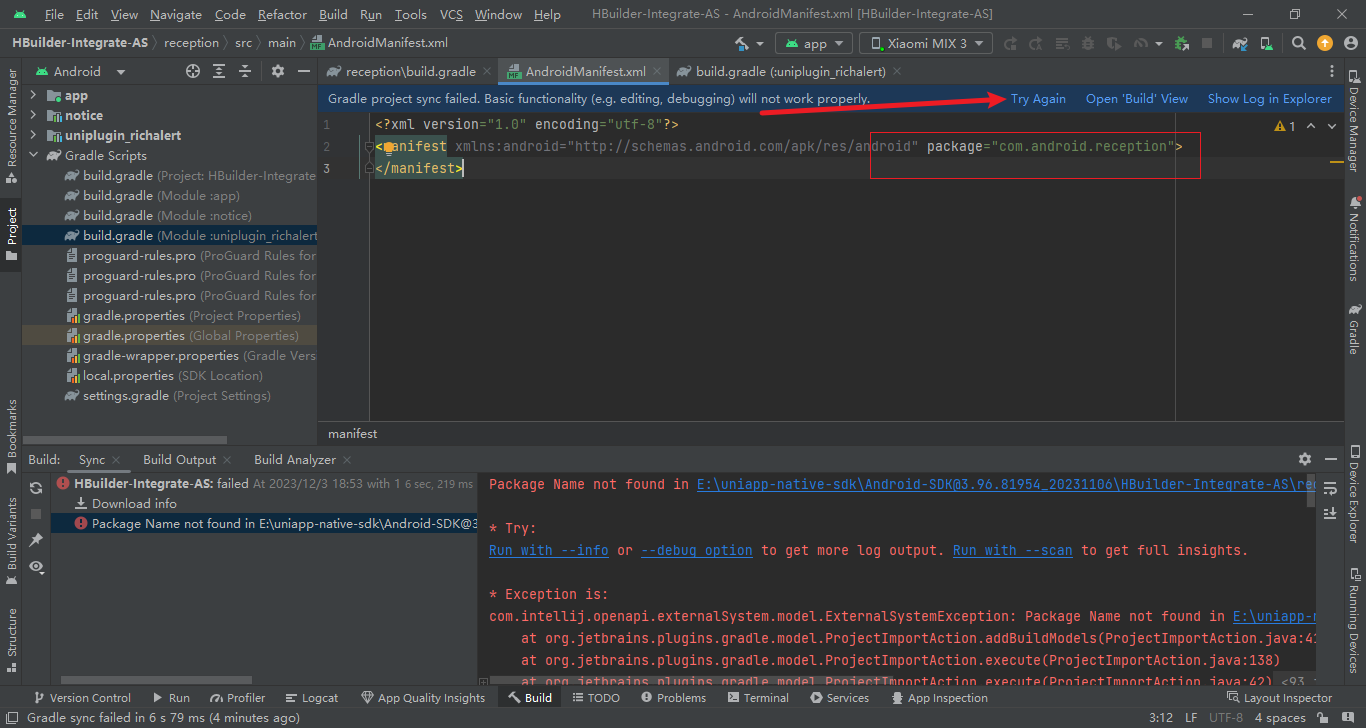This screenshot has height=728, width=1366.
Task: Open Device Manager from the top toolbar
Action: coord(1266,44)
